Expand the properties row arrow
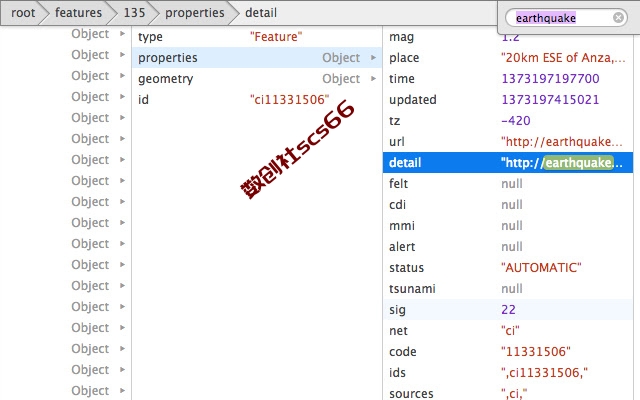This screenshot has height=400, width=640. click(x=373, y=58)
